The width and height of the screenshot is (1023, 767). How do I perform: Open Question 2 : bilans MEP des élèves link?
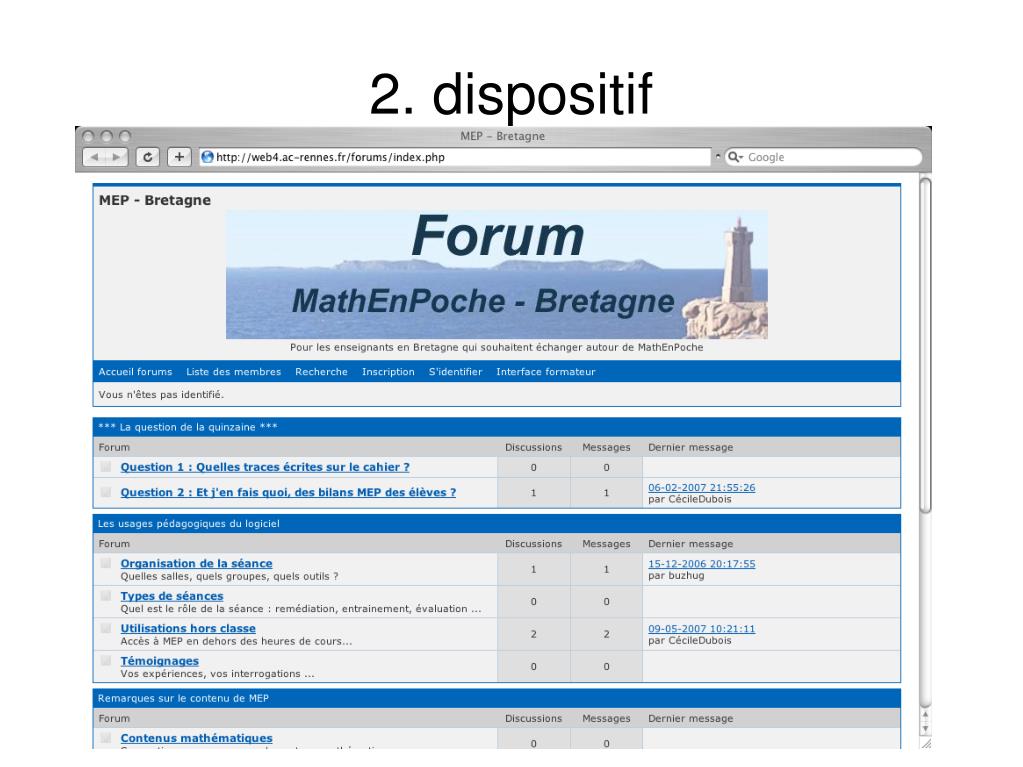(x=288, y=492)
